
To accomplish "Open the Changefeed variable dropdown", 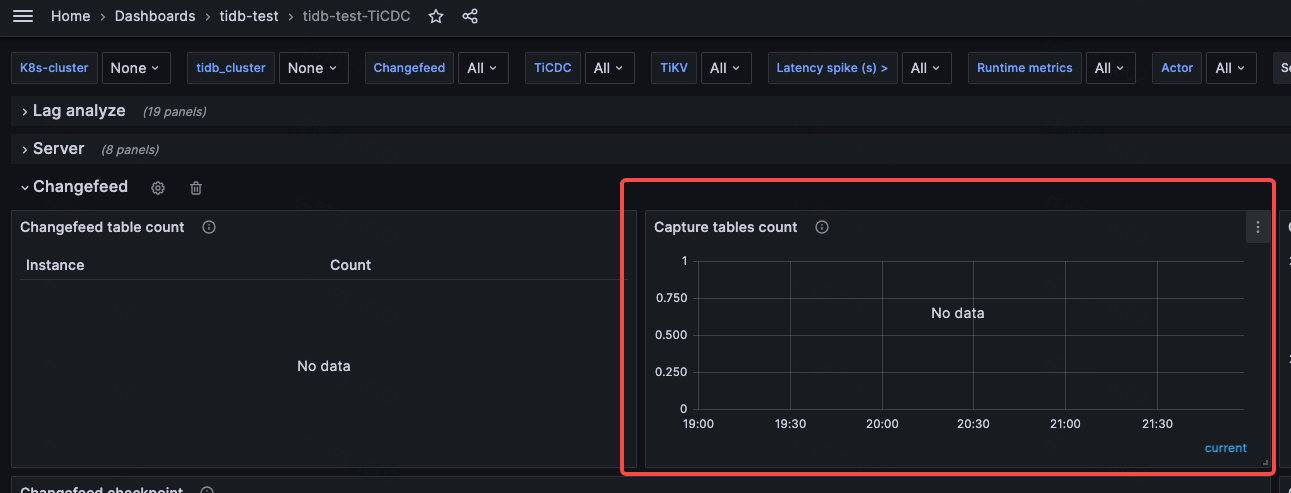I will pos(483,68).
